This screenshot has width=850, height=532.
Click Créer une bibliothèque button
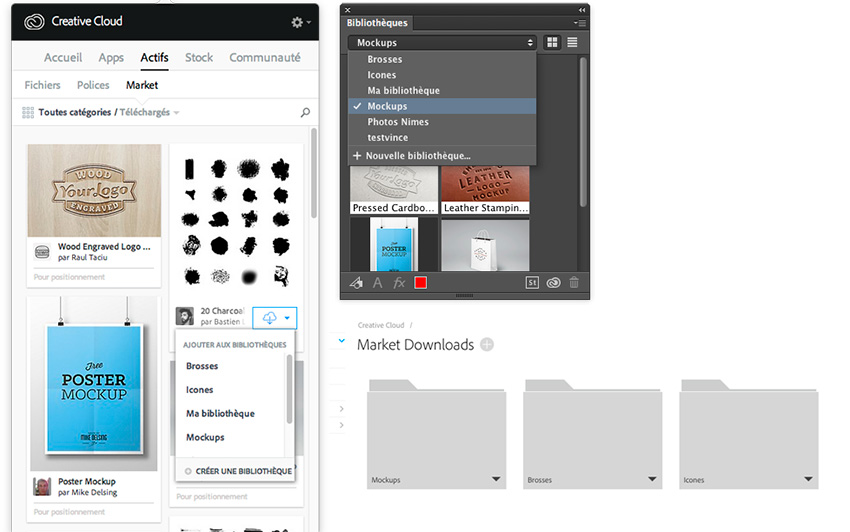pyautogui.click(x=238, y=471)
